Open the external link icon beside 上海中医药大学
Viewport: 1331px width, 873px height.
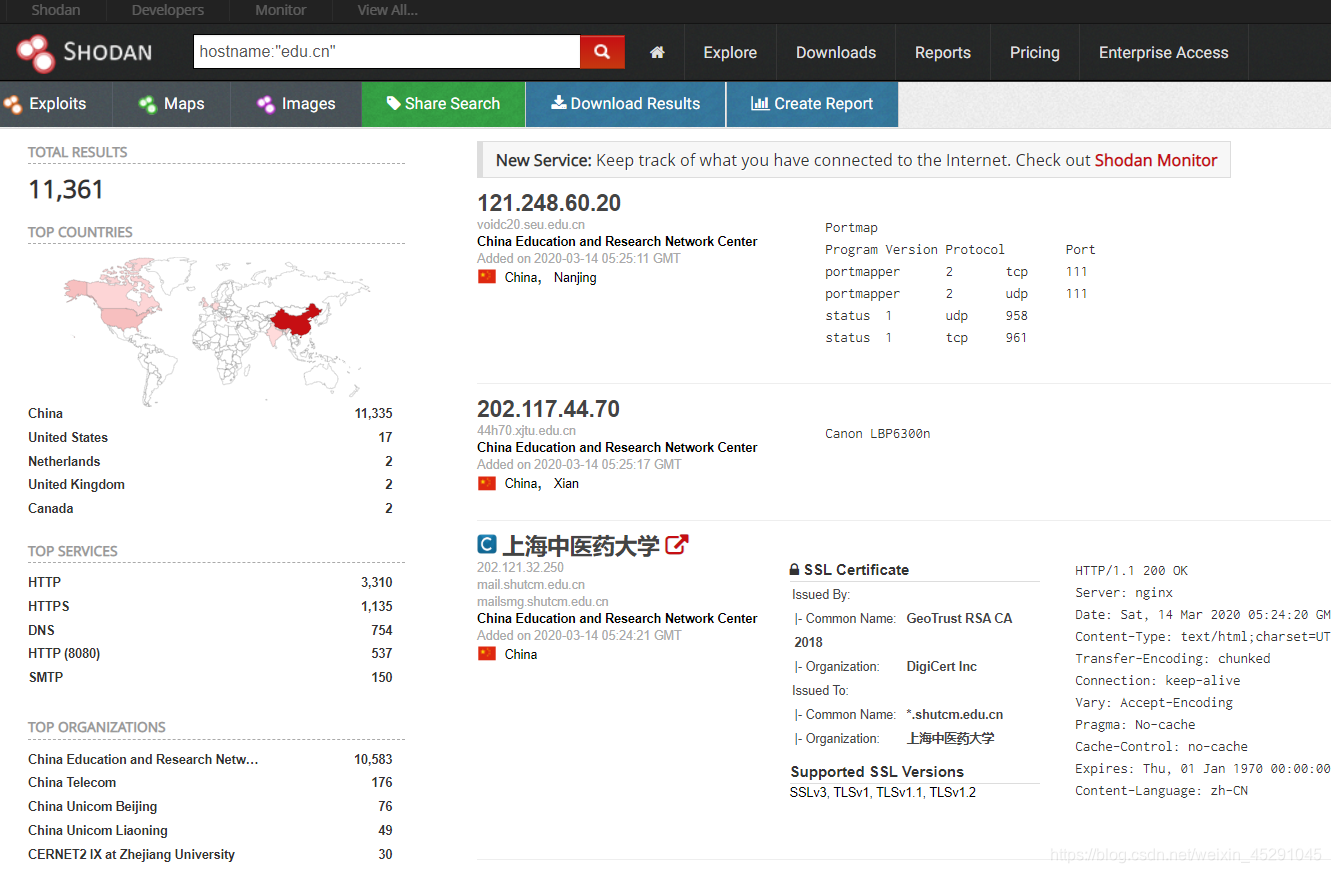tap(677, 545)
